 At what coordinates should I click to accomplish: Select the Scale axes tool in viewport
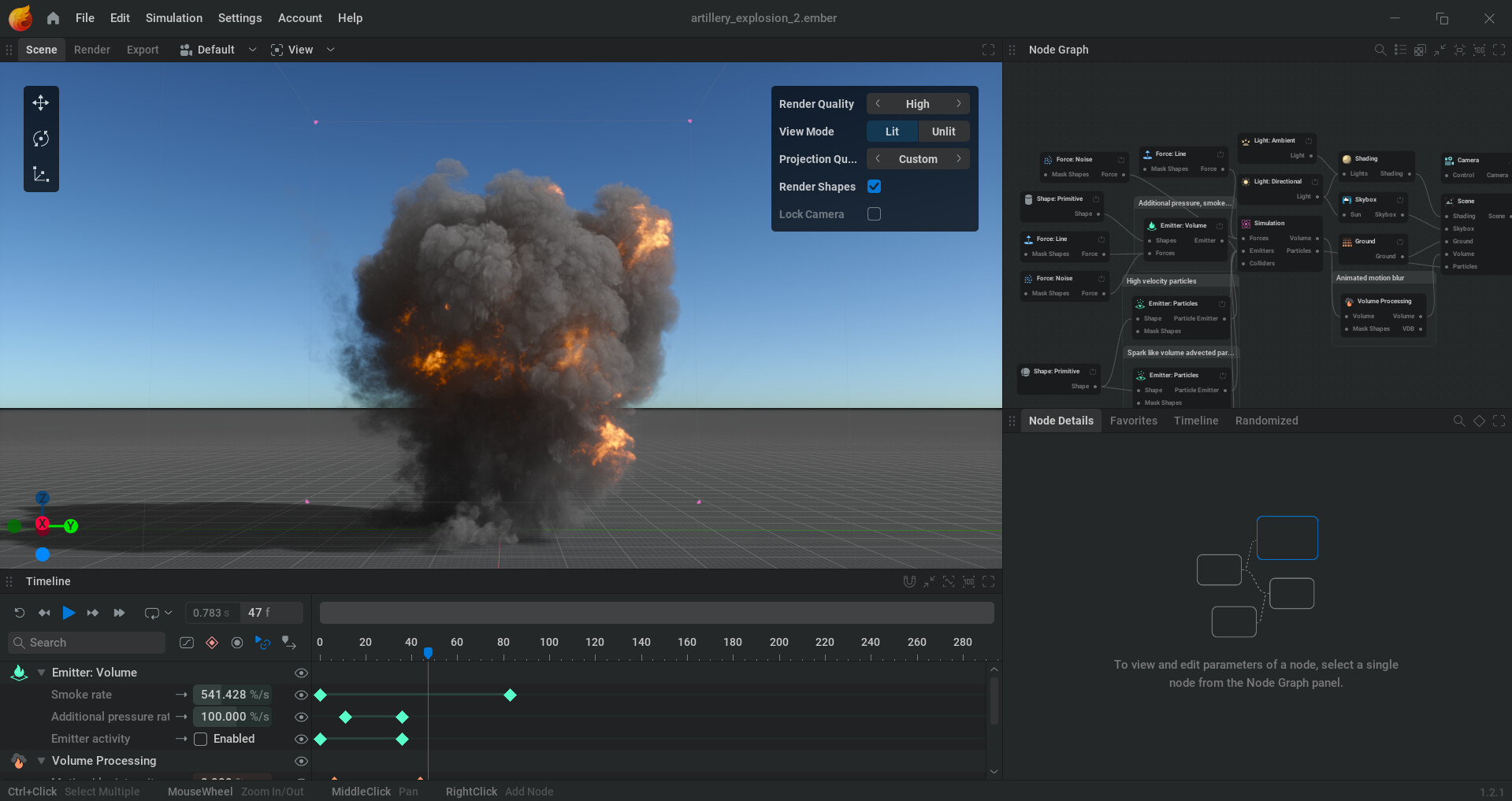click(x=41, y=174)
